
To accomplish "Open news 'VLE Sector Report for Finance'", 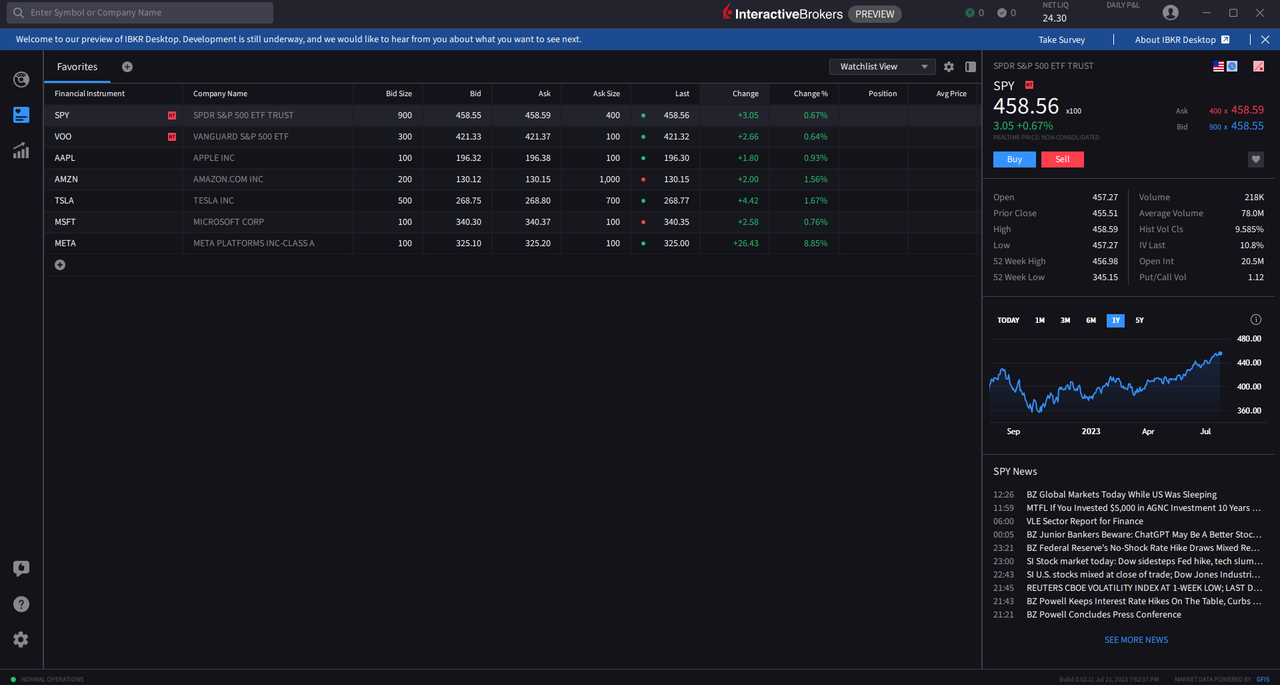I will pyautogui.click(x=1085, y=521).
